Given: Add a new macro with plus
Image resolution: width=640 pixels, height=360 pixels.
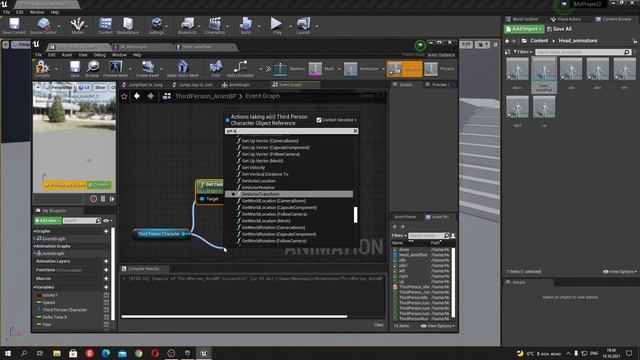Looking at the screenshot, I should 106,278.
